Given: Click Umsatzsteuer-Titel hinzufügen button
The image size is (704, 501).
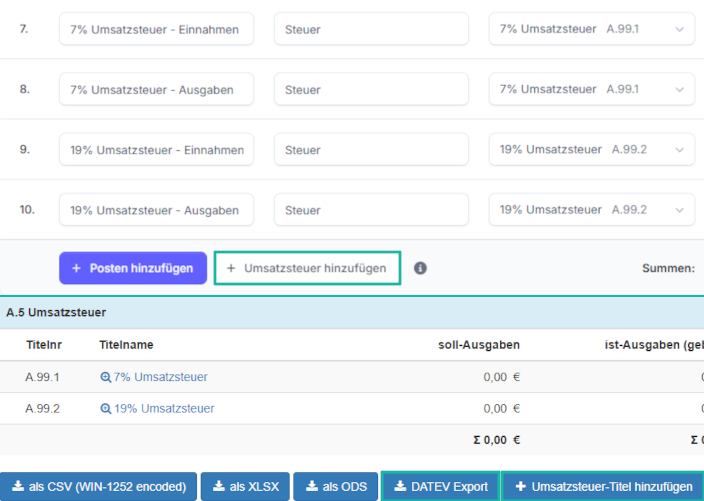Looking at the screenshot, I should tap(603, 486).
